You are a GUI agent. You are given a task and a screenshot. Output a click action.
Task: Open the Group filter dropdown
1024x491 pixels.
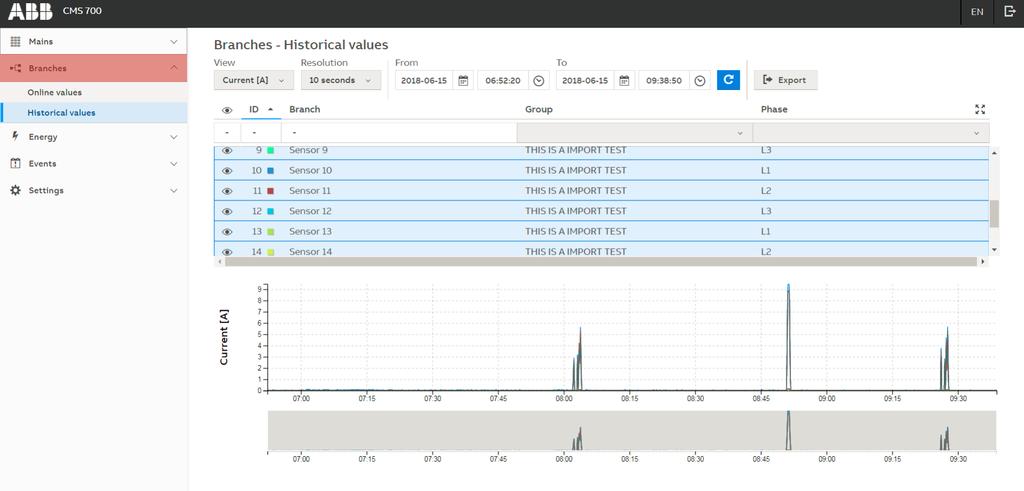pos(634,133)
